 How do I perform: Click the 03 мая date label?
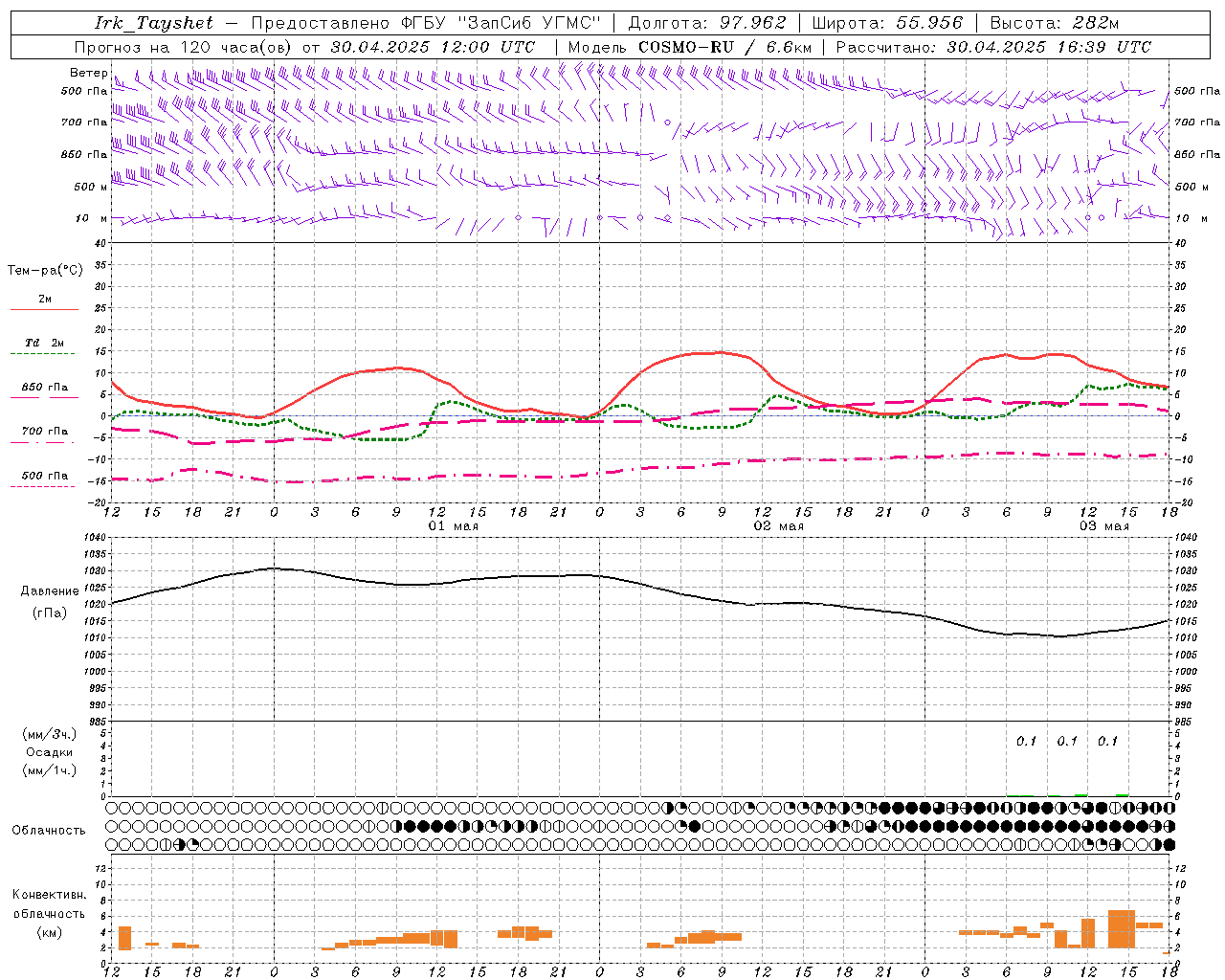click(1103, 526)
